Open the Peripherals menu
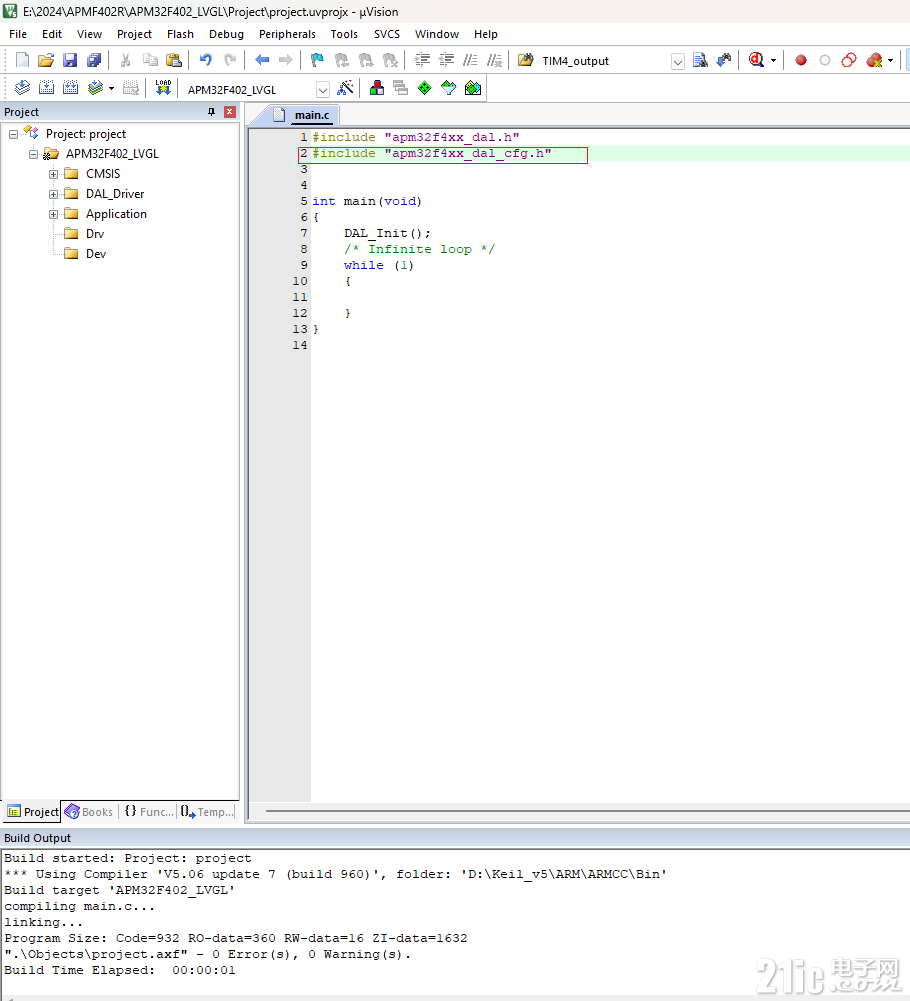The image size is (910, 1001). click(x=287, y=34)
